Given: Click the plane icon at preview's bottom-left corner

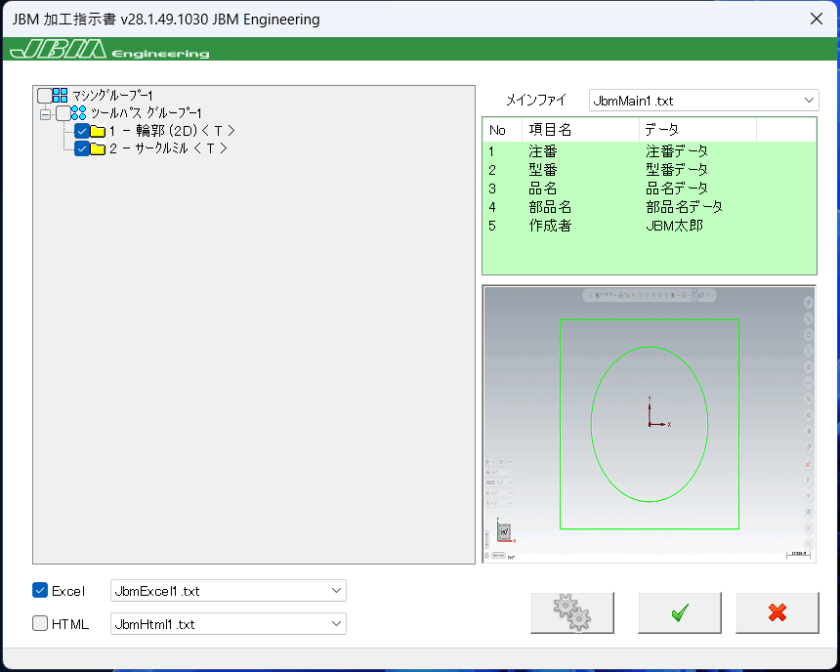Looking at the screenshot, I should [505, 531].
